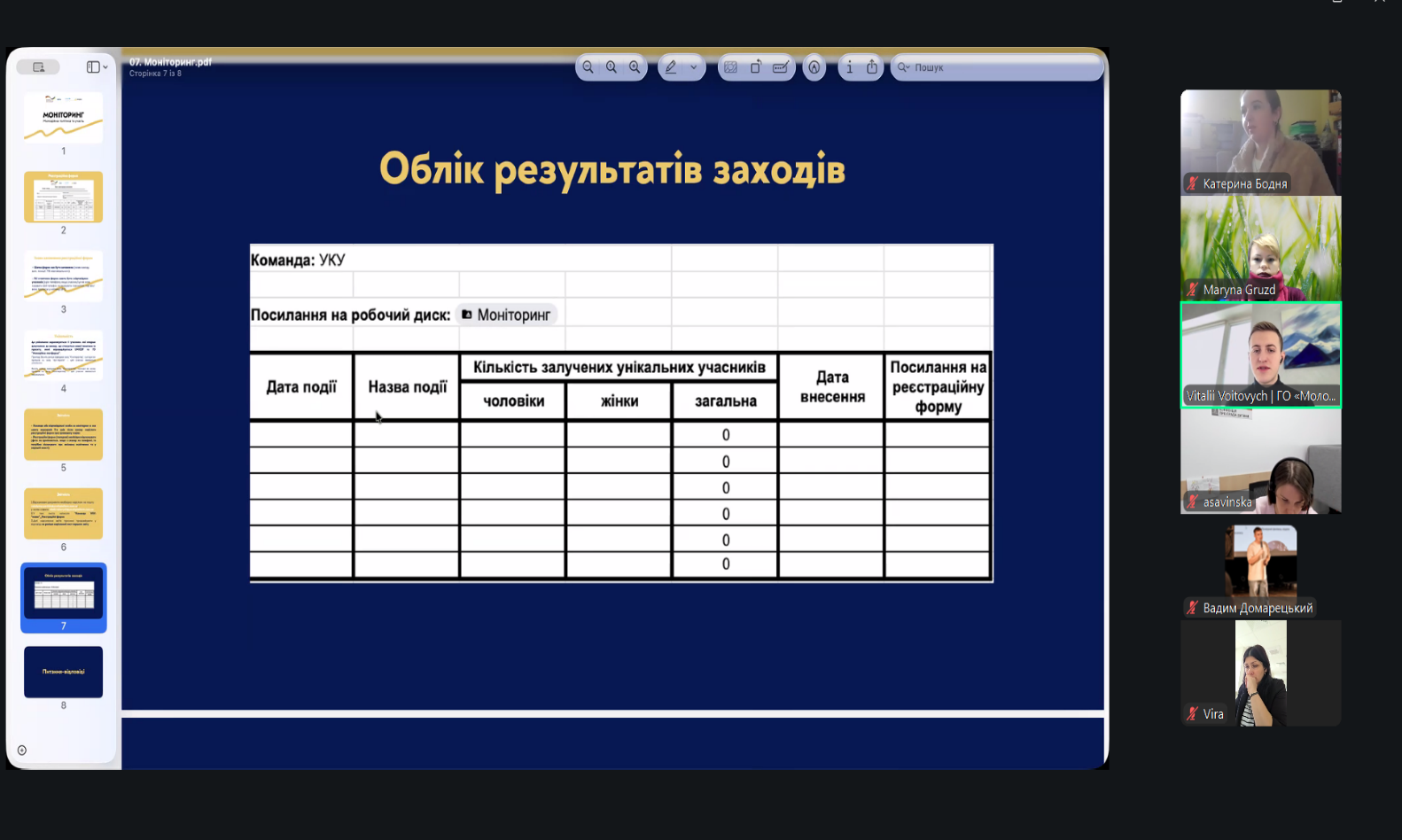The height and width of the screenshot is (840, 1402).
Task: Select the highlight pen tool
Action: tap(672, 67)
